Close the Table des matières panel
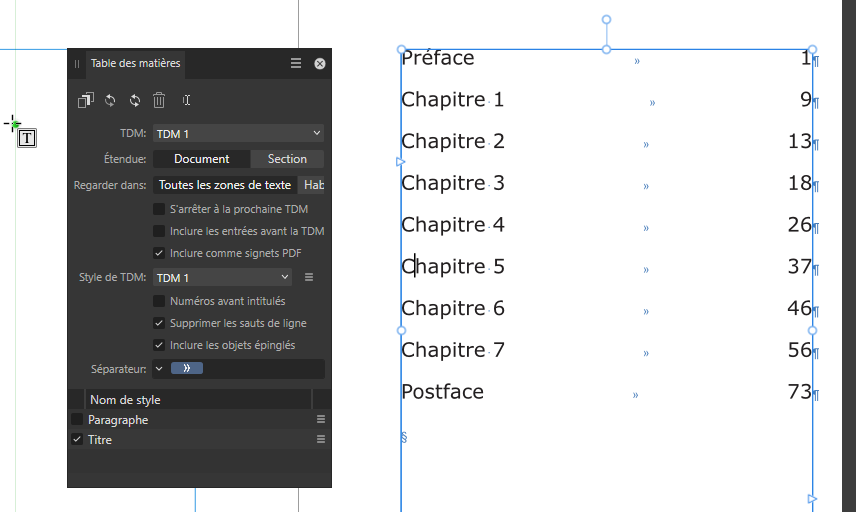 click(320, 64)
